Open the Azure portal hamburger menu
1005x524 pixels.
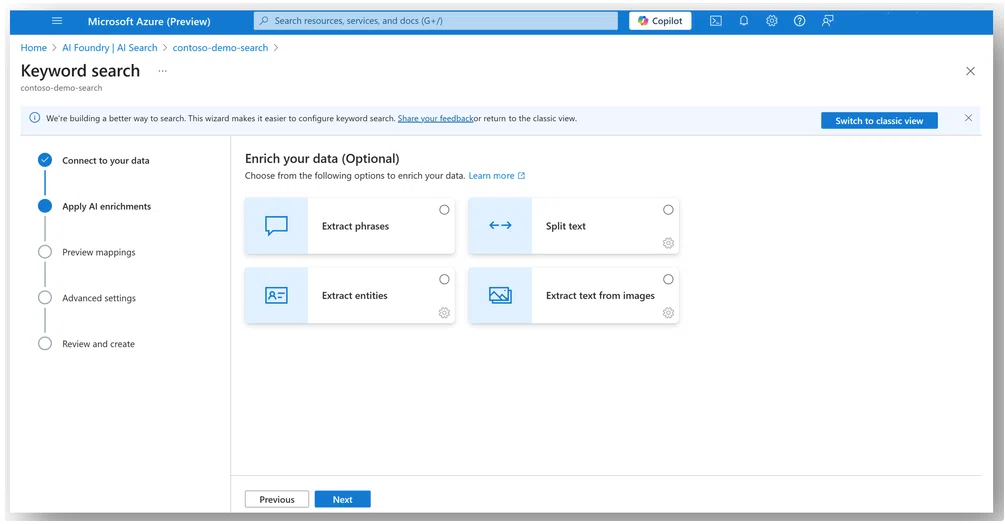[x=57, y=20]
